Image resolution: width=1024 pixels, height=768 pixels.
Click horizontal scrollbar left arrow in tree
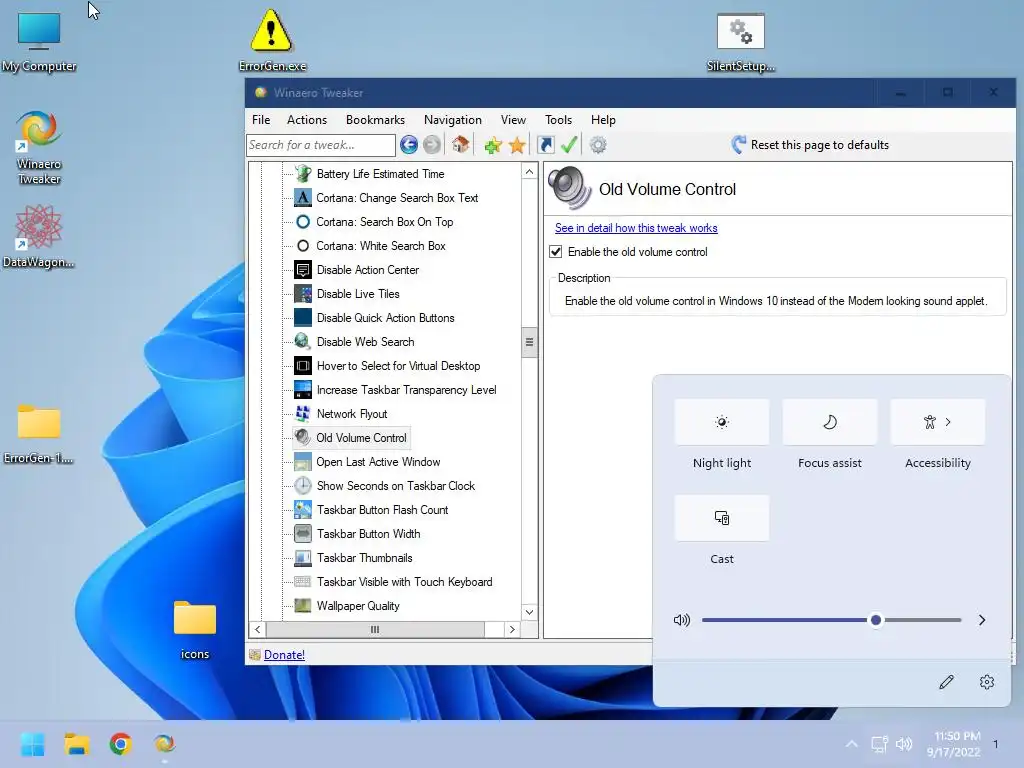tap(258, 630)
